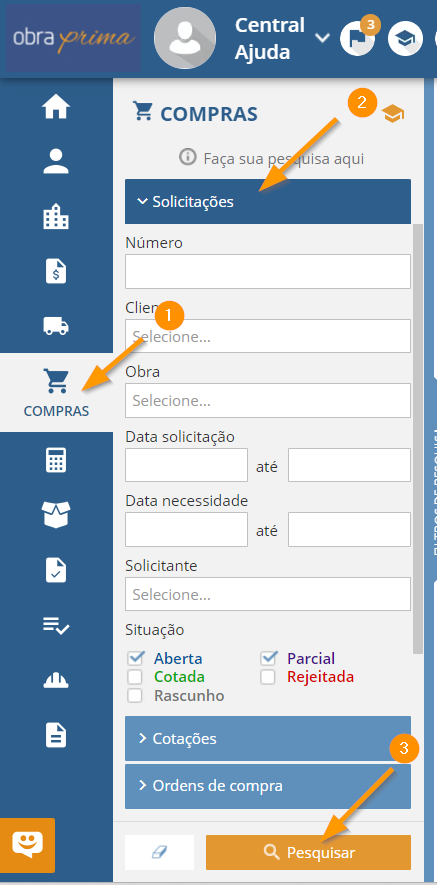The image size is (437, 885).
Task: Open the home icon in the sidebar
Action: click(56, 107)
